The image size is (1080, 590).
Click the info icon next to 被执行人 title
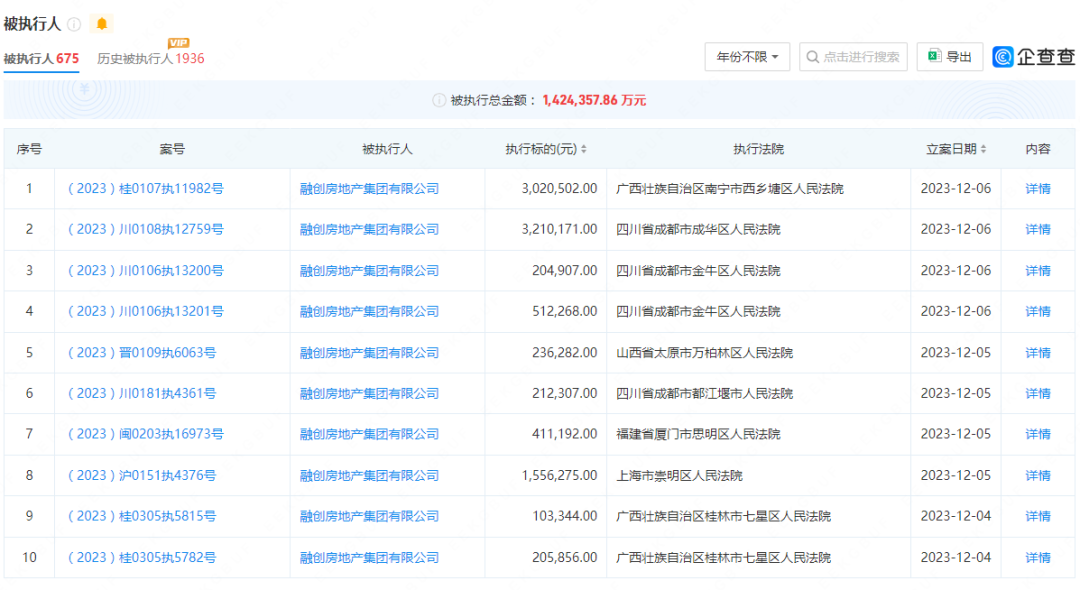tap(74, 25)
